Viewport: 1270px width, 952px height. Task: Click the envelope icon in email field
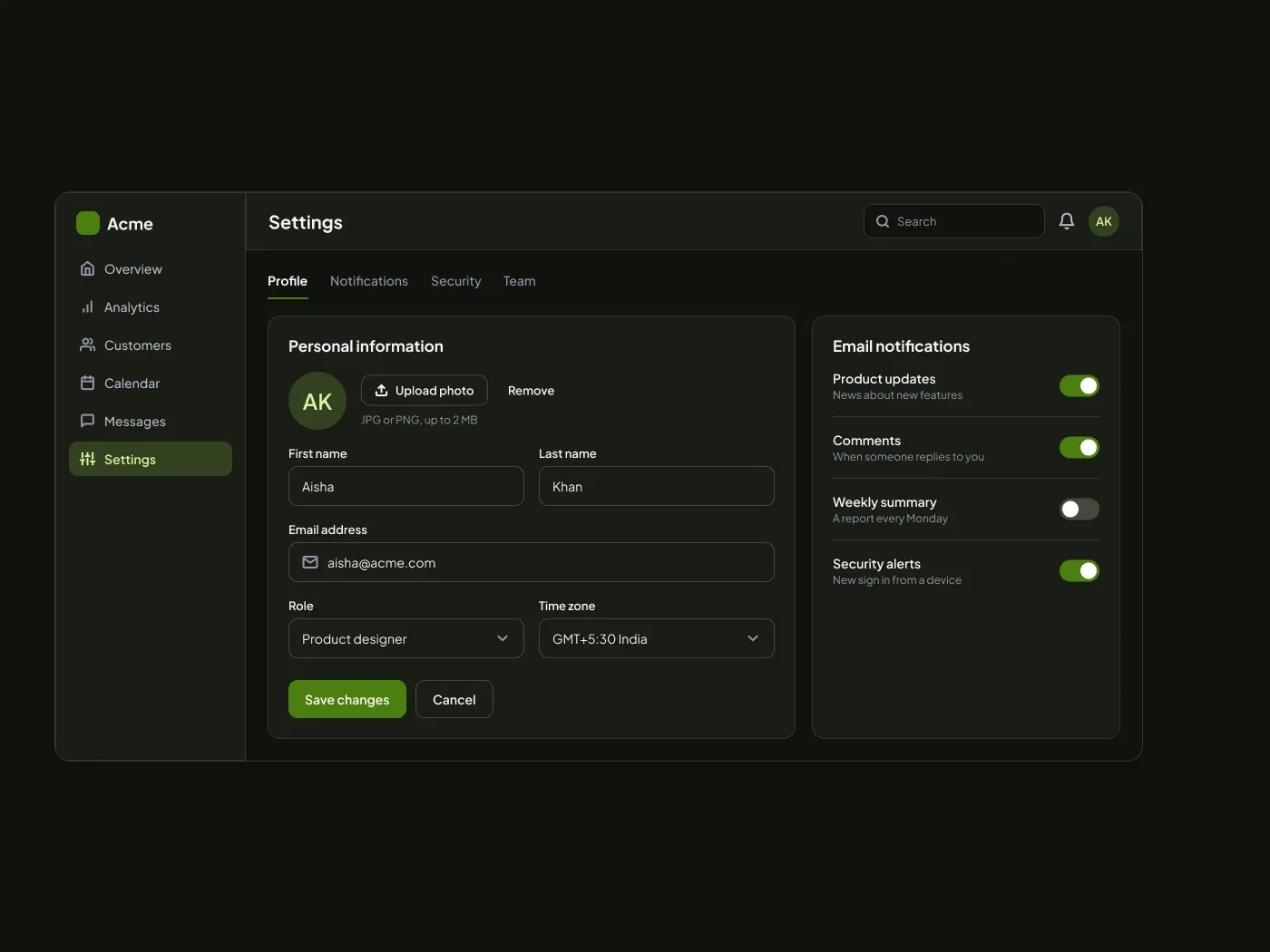click(x=310, y=562)
